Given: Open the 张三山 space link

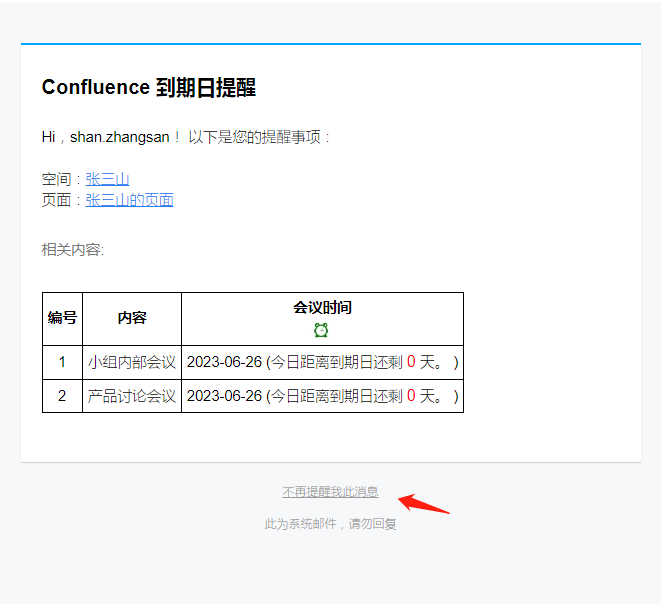Looking at the screenshot, I should pos(107,179).
